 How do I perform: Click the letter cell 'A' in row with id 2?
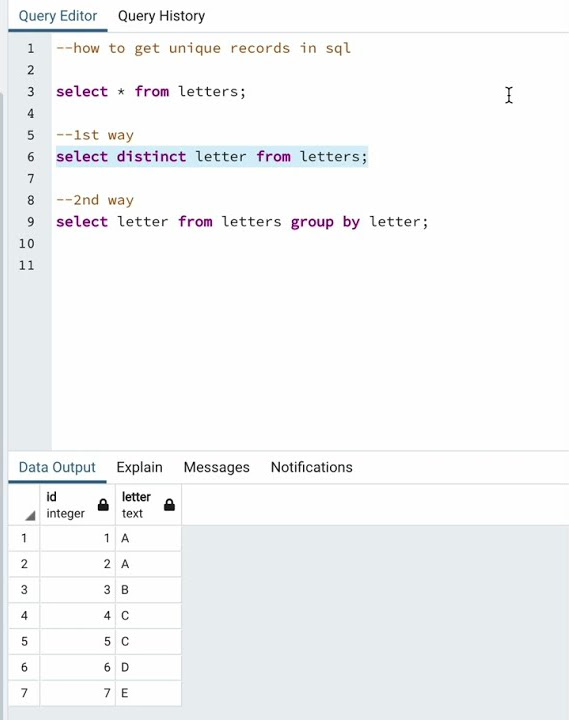(x=148, y=564)
